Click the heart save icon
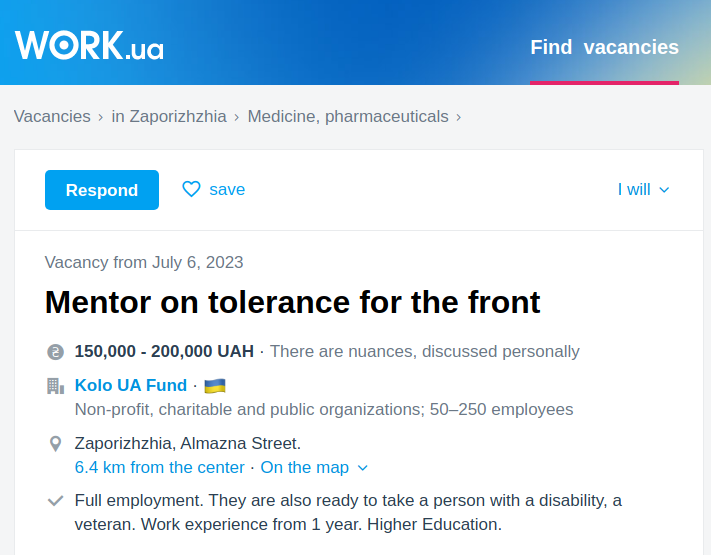This screenshot has height=555, width=711. [191, 189]
